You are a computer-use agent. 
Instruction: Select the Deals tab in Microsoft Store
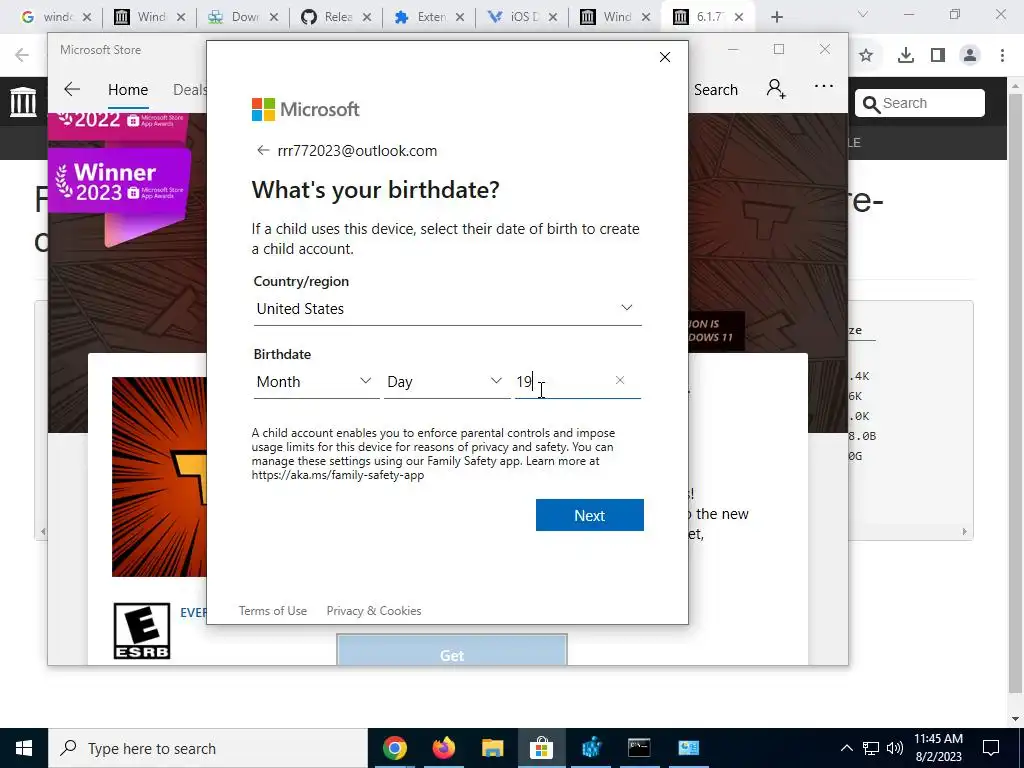[189, 89]
